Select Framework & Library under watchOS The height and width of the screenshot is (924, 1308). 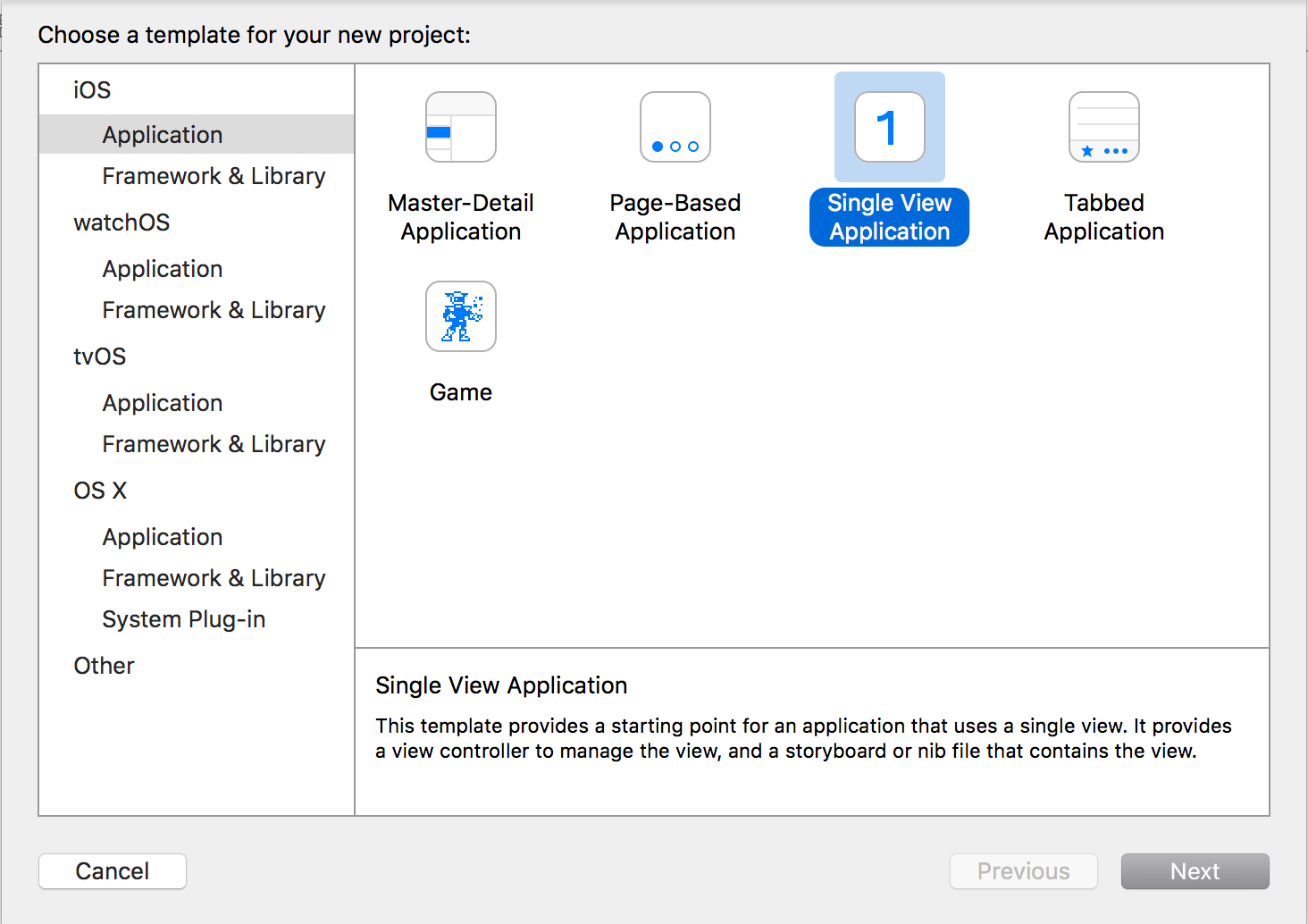(x=214, y=310)
